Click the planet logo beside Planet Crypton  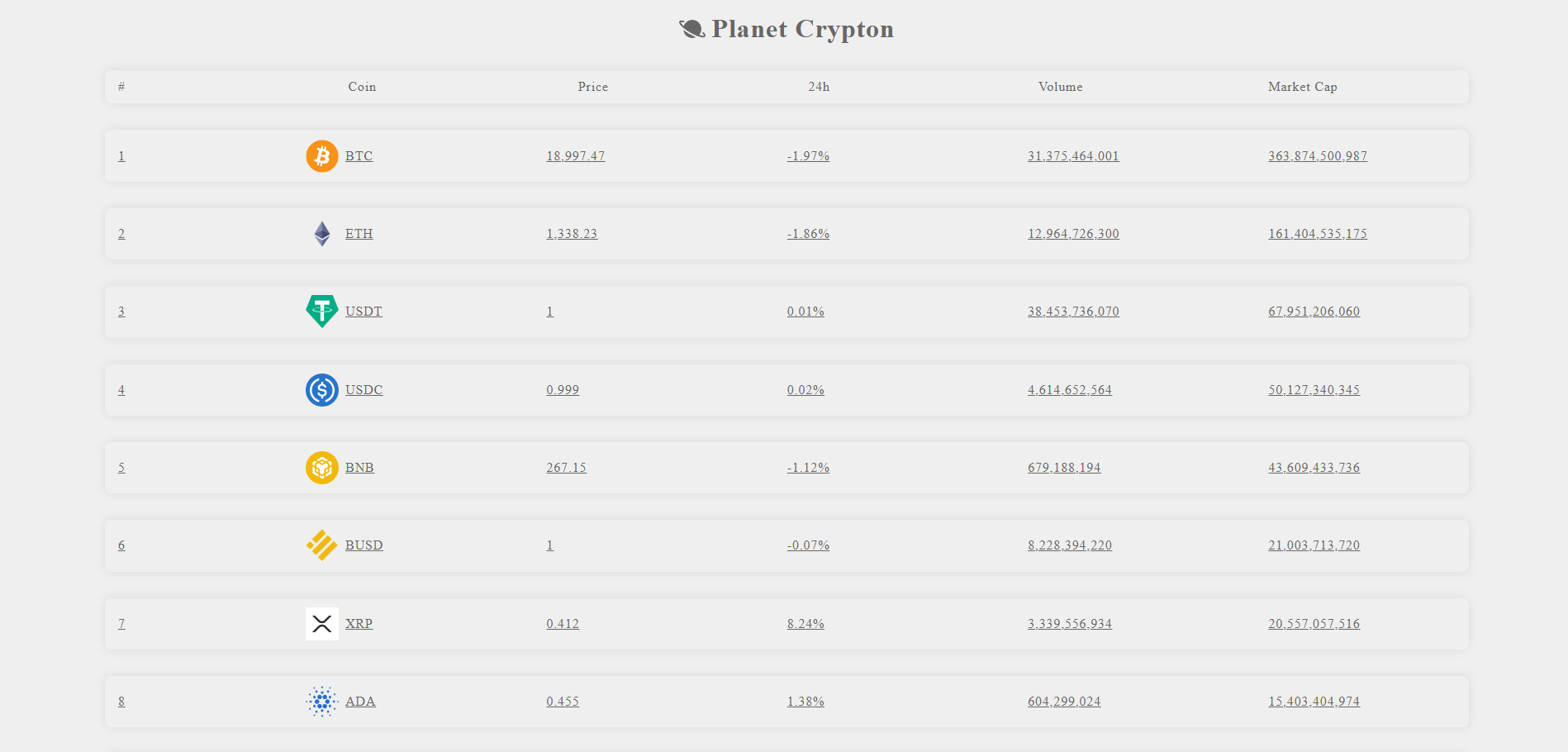click(x=691, y=30)
